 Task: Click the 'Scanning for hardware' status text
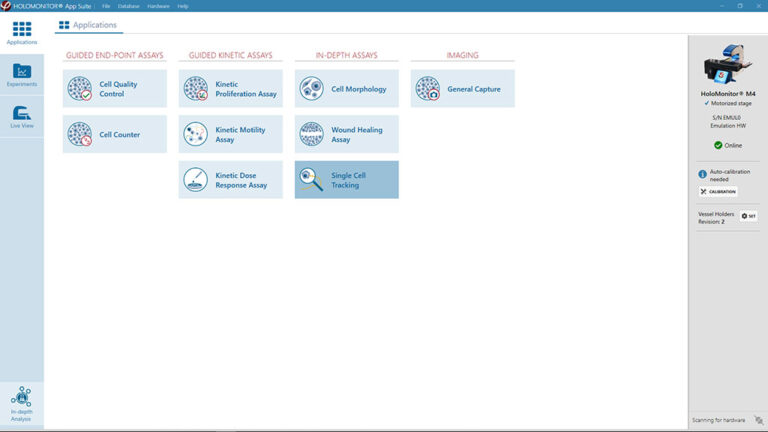(x=718, y=420)
